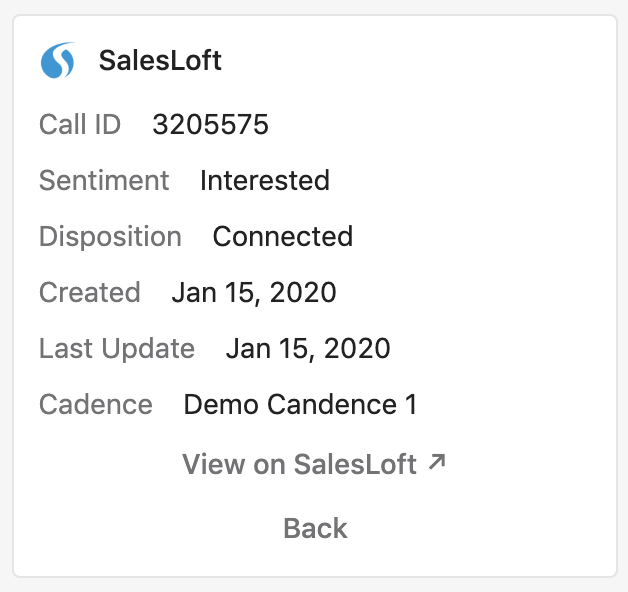Image resolution: width=628 pixels, height=592 pixels.
Task: Click the Created date Jan 15, 2020
Action: (254, 292)
